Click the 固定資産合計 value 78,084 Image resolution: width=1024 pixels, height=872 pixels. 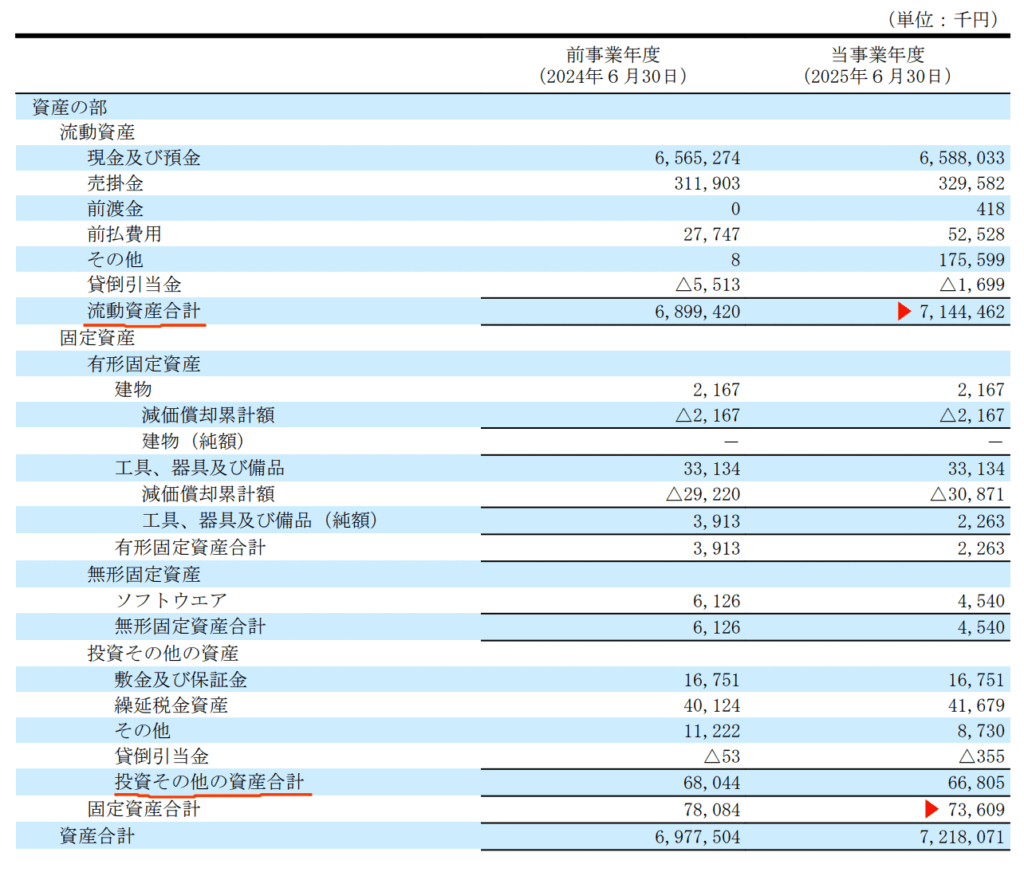click(x=707, y=809)
